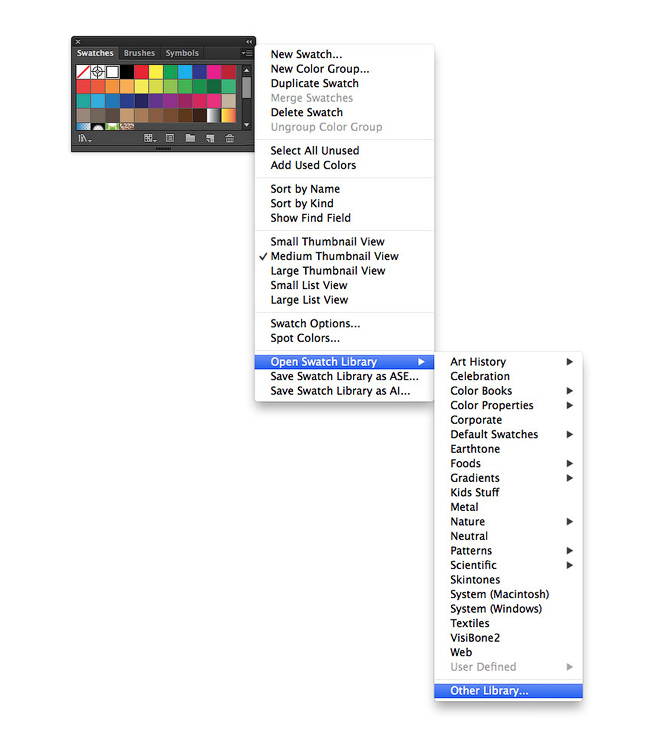This screenshot has height=738, width=650.
Task: Select the None swatch with red slash
Action: tap(83, 72)
